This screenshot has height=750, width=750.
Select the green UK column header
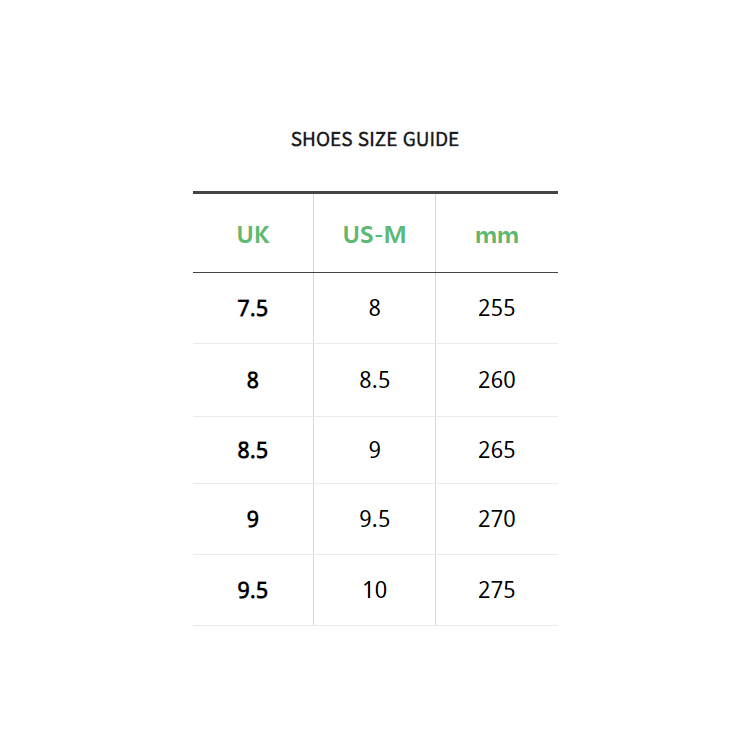(253, 235)
